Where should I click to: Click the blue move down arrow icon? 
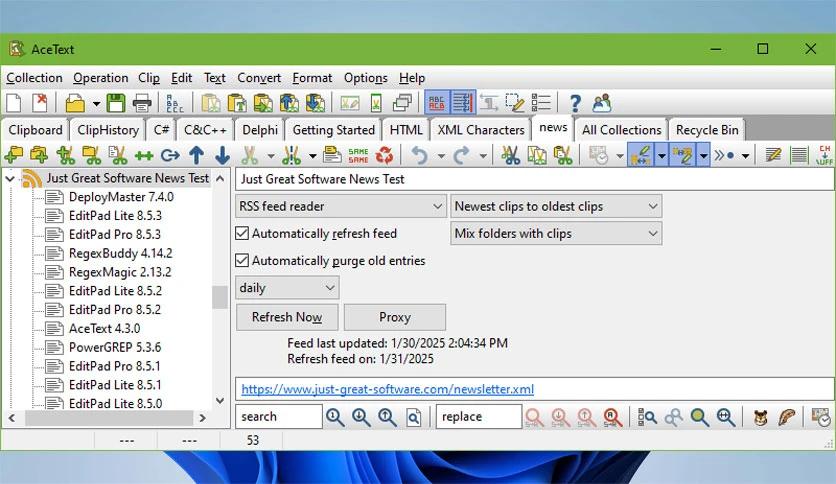[222, 155]
